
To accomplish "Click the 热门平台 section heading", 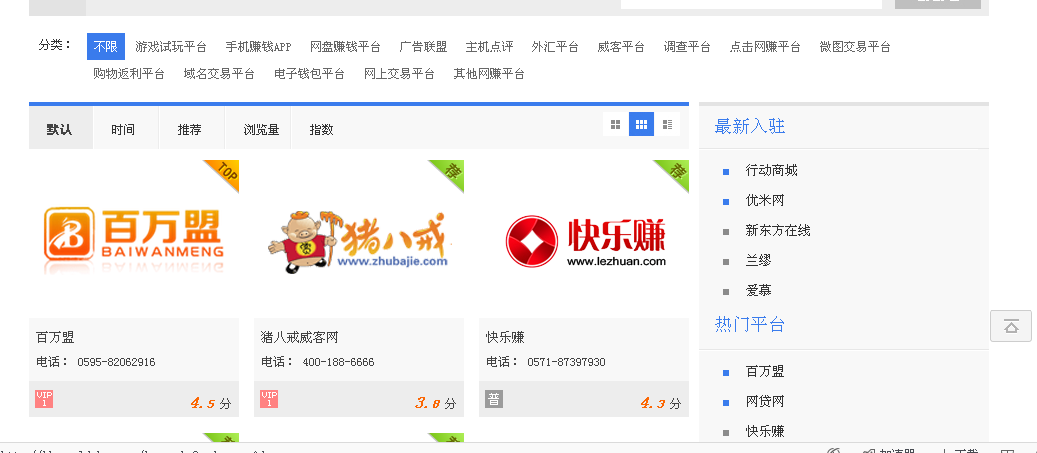I will tap(750, 325).
